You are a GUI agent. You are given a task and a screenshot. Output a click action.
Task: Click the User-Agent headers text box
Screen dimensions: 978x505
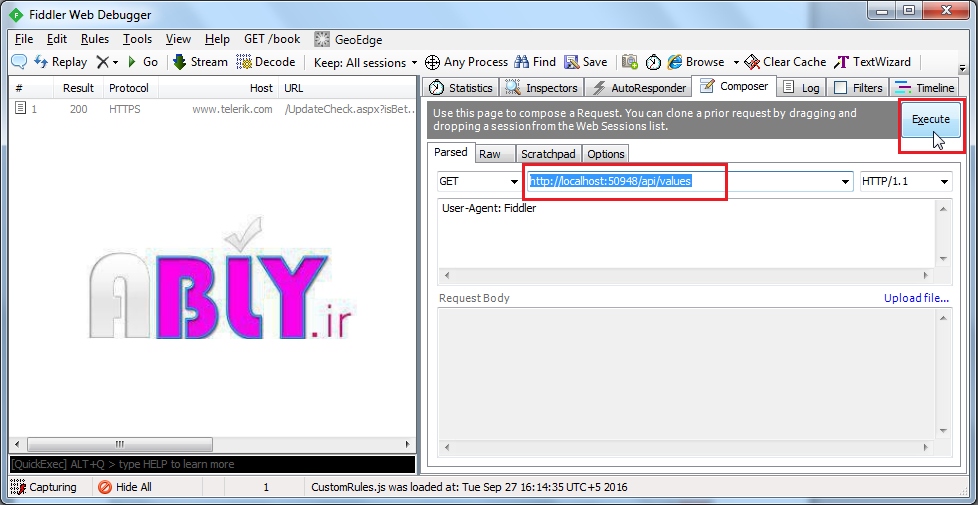(x=685, y=233)
